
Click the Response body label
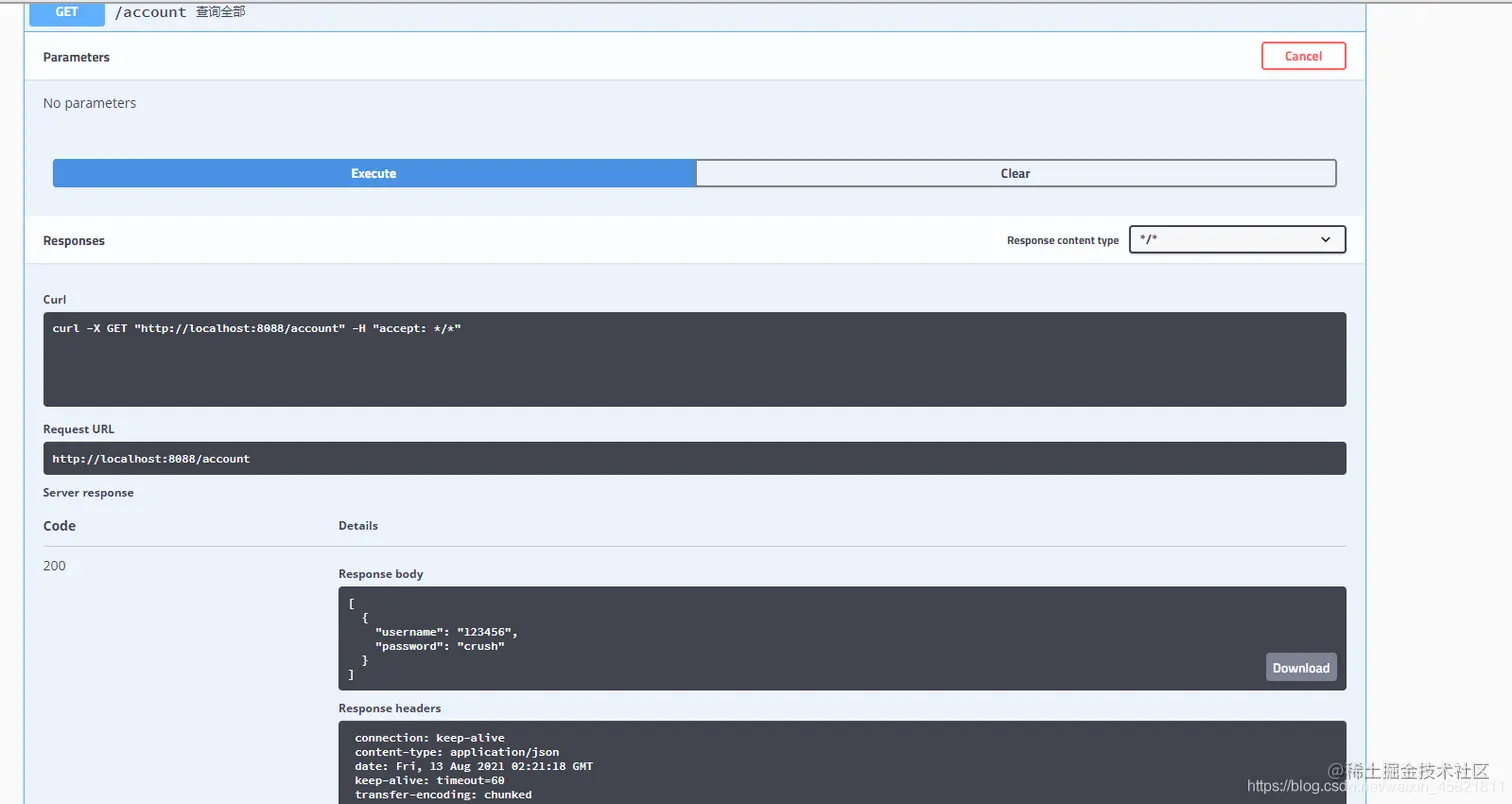point(381,574)
